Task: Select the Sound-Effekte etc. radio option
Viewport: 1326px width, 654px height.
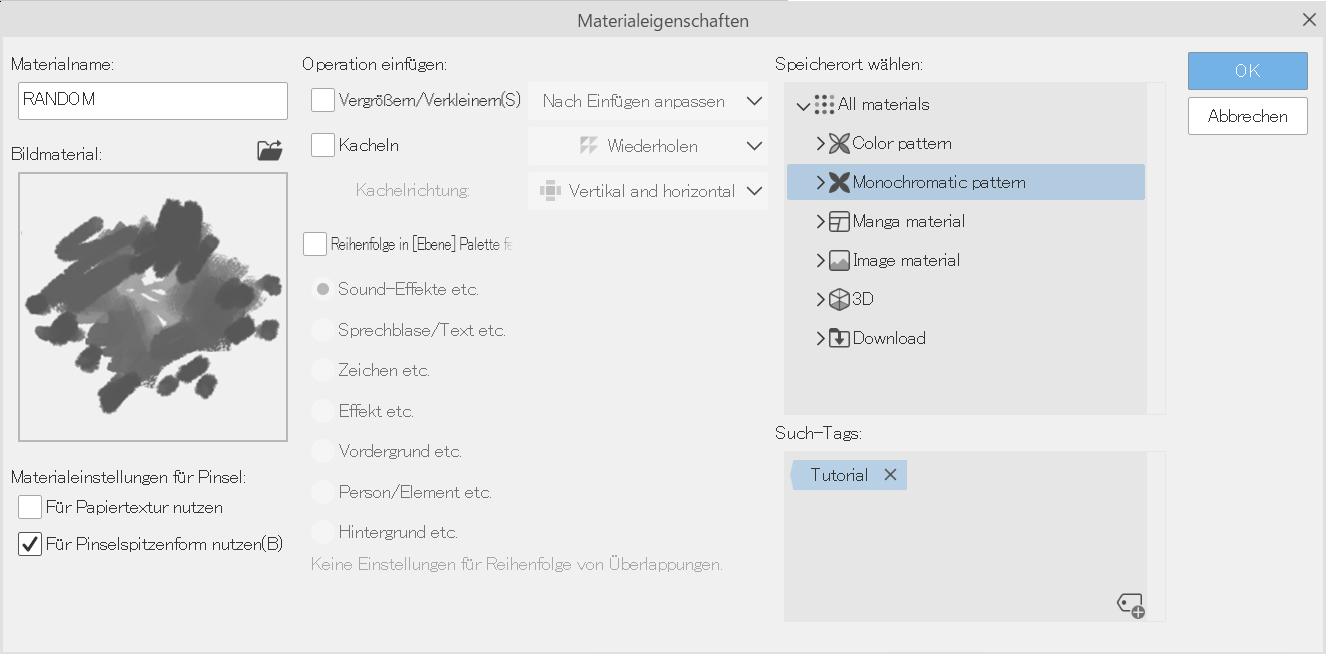Action: tap(323, 289)
